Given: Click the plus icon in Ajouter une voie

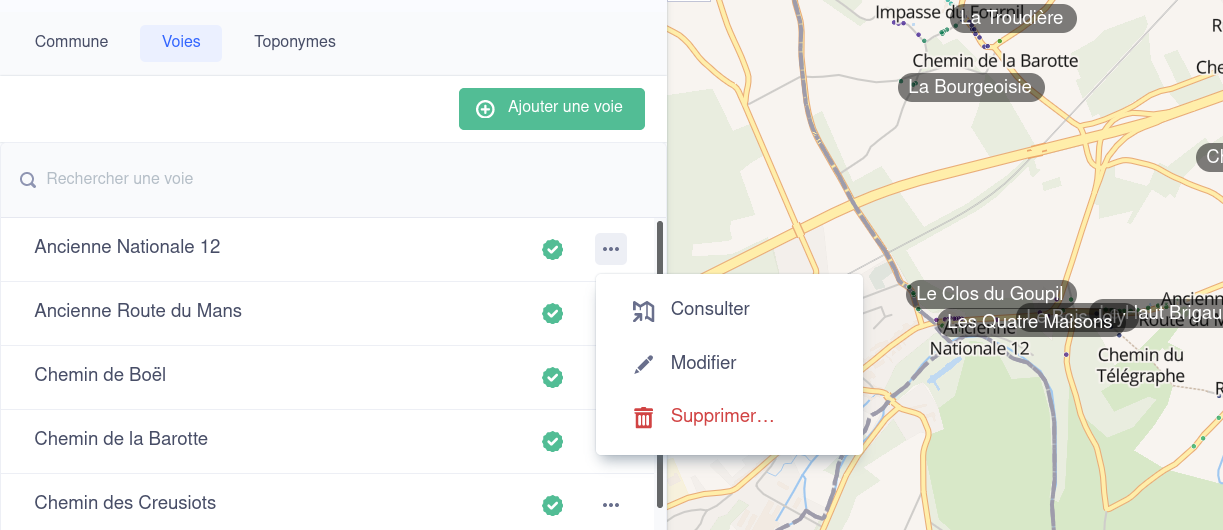Looking at the screenshot, I should pyautogui.click(x=485, y=109).
